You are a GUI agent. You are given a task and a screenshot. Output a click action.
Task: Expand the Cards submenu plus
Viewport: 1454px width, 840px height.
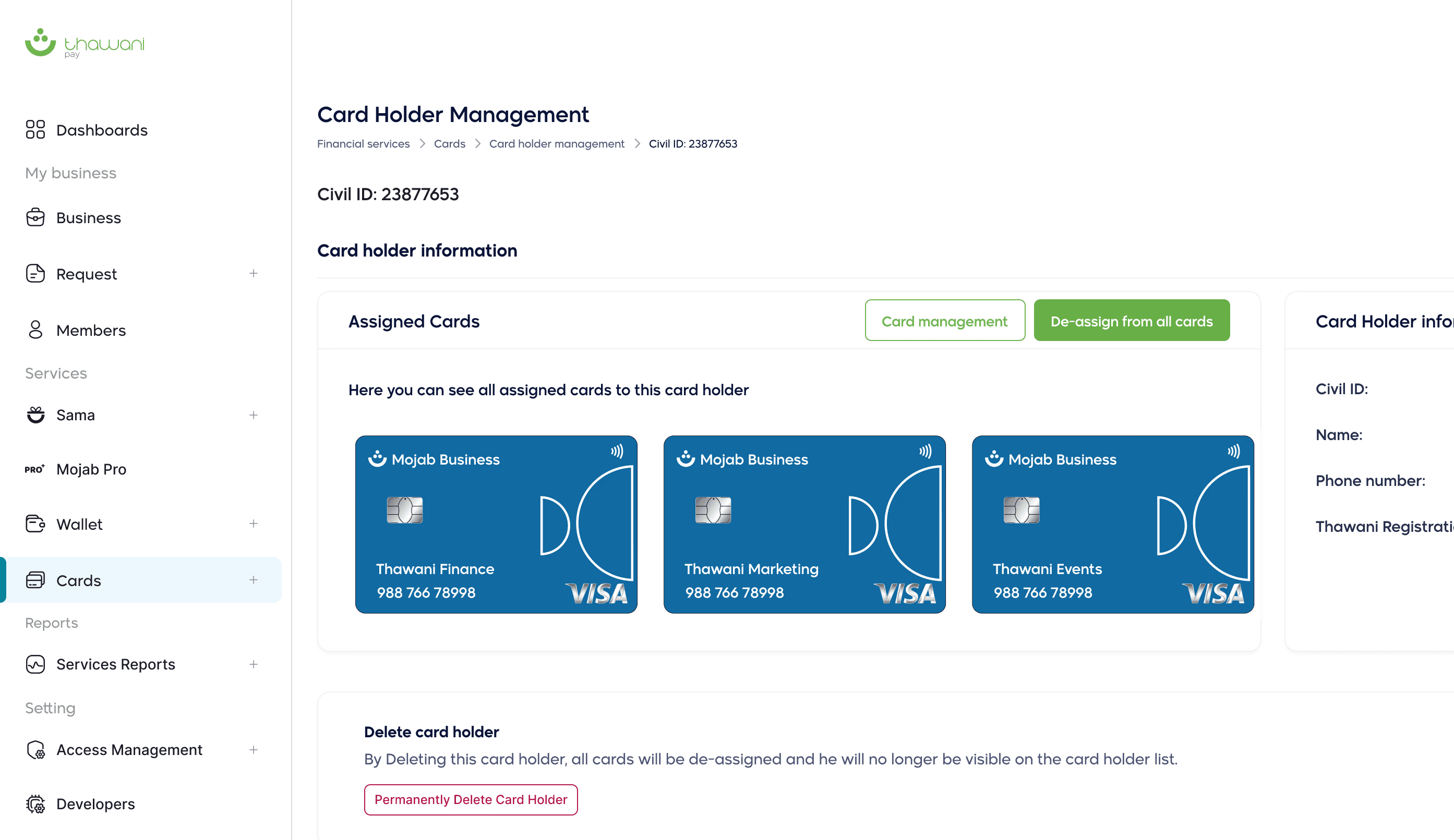click(x=254, y=580)
